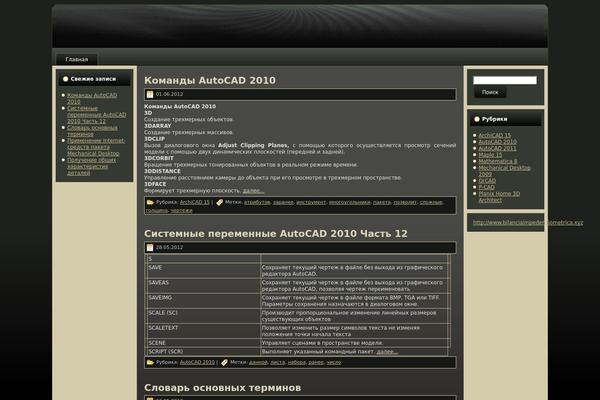Screen dimensions: 600x400
Task: Select the SCALETEXT table cell
Action: [204, 331]
